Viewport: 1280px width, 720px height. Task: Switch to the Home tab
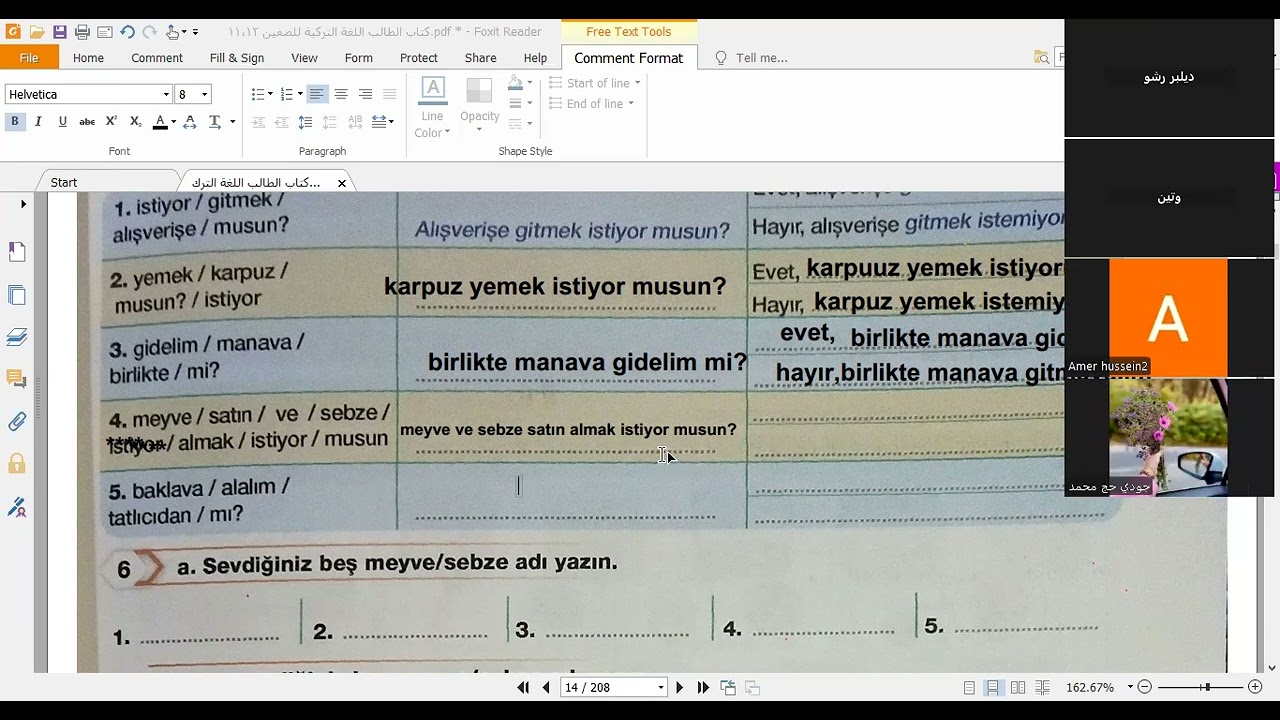click(x=88, y=58)
